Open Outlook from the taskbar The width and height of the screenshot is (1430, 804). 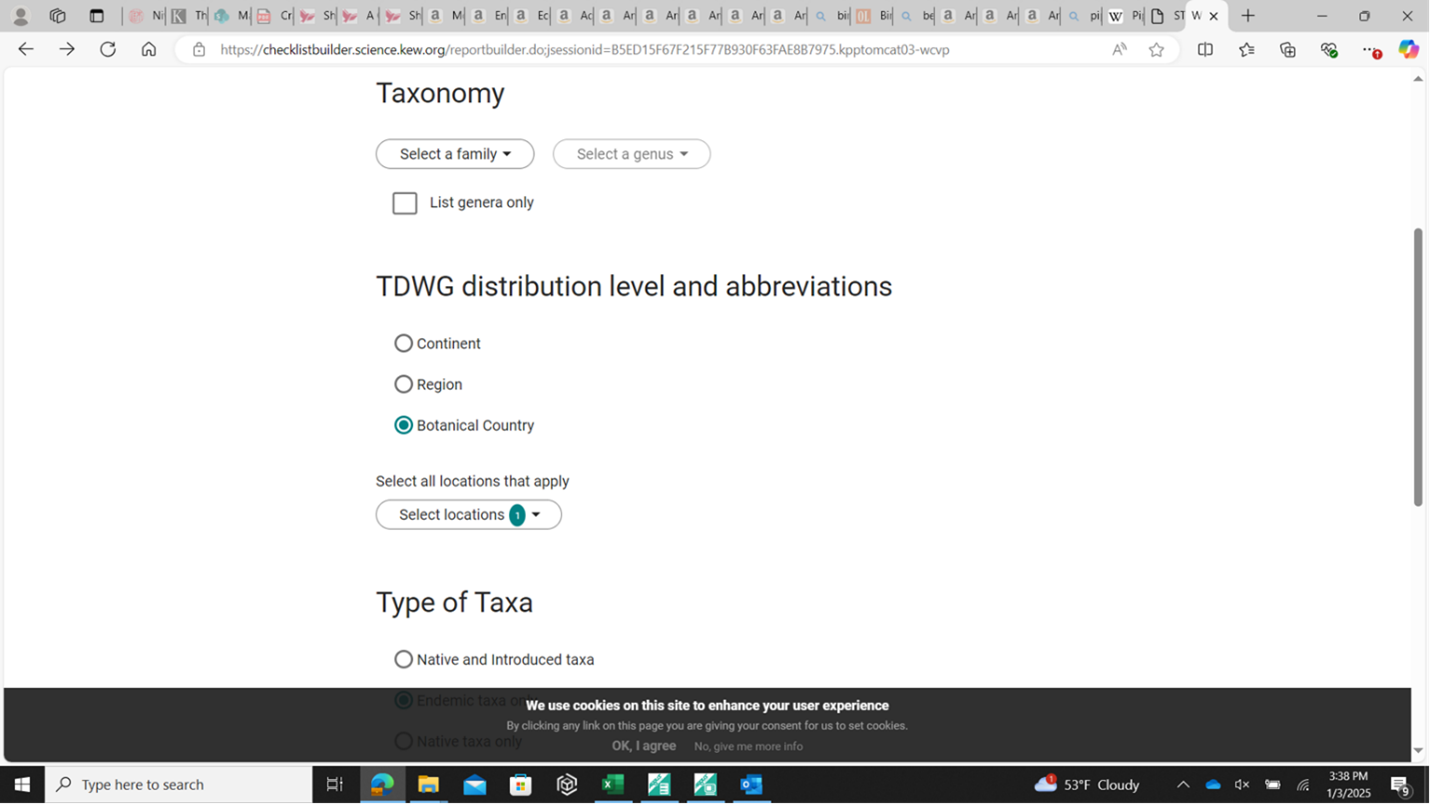click(x=751, y=785)
